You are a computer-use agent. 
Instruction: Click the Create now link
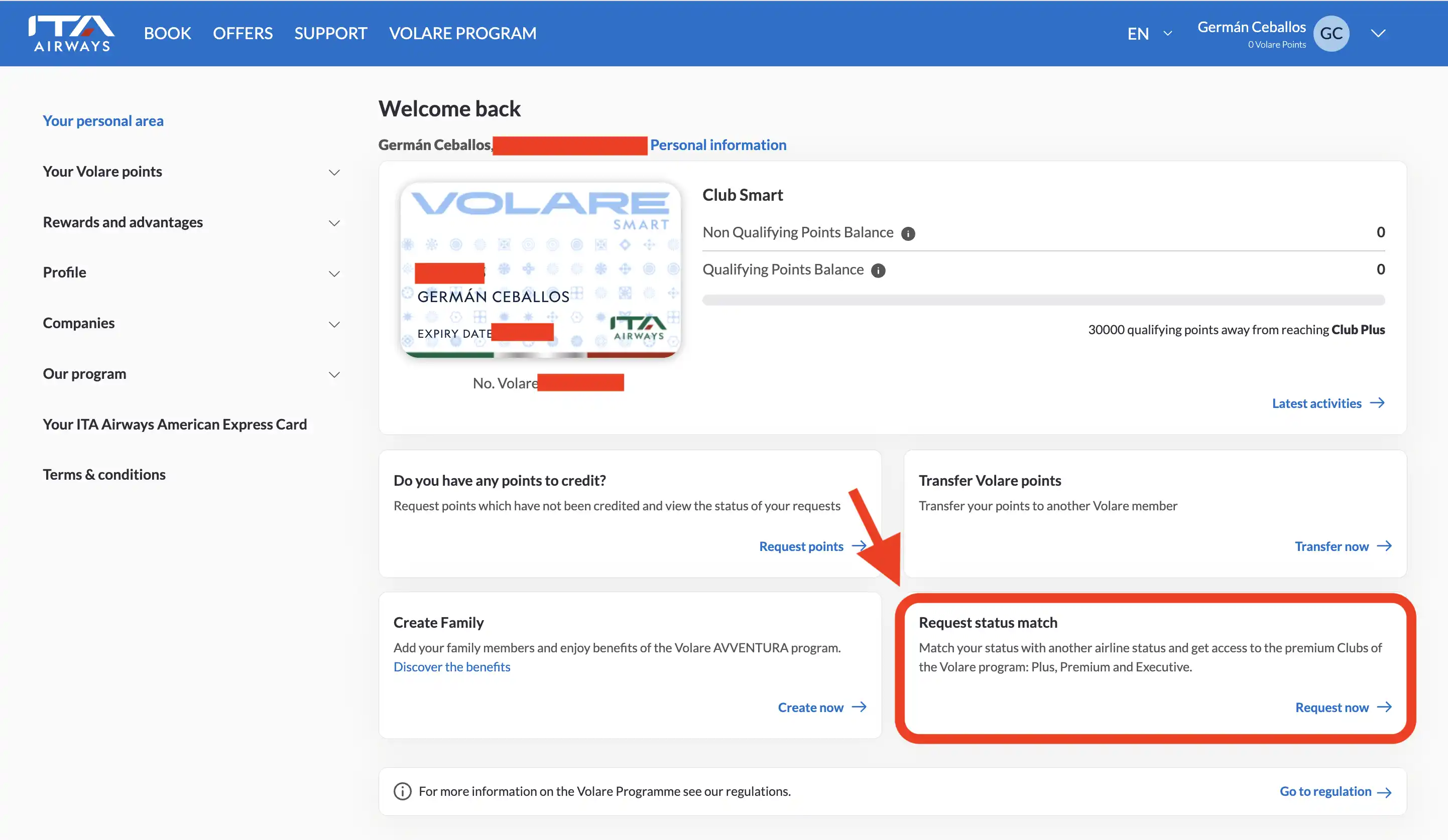click(x=810, y=707)
